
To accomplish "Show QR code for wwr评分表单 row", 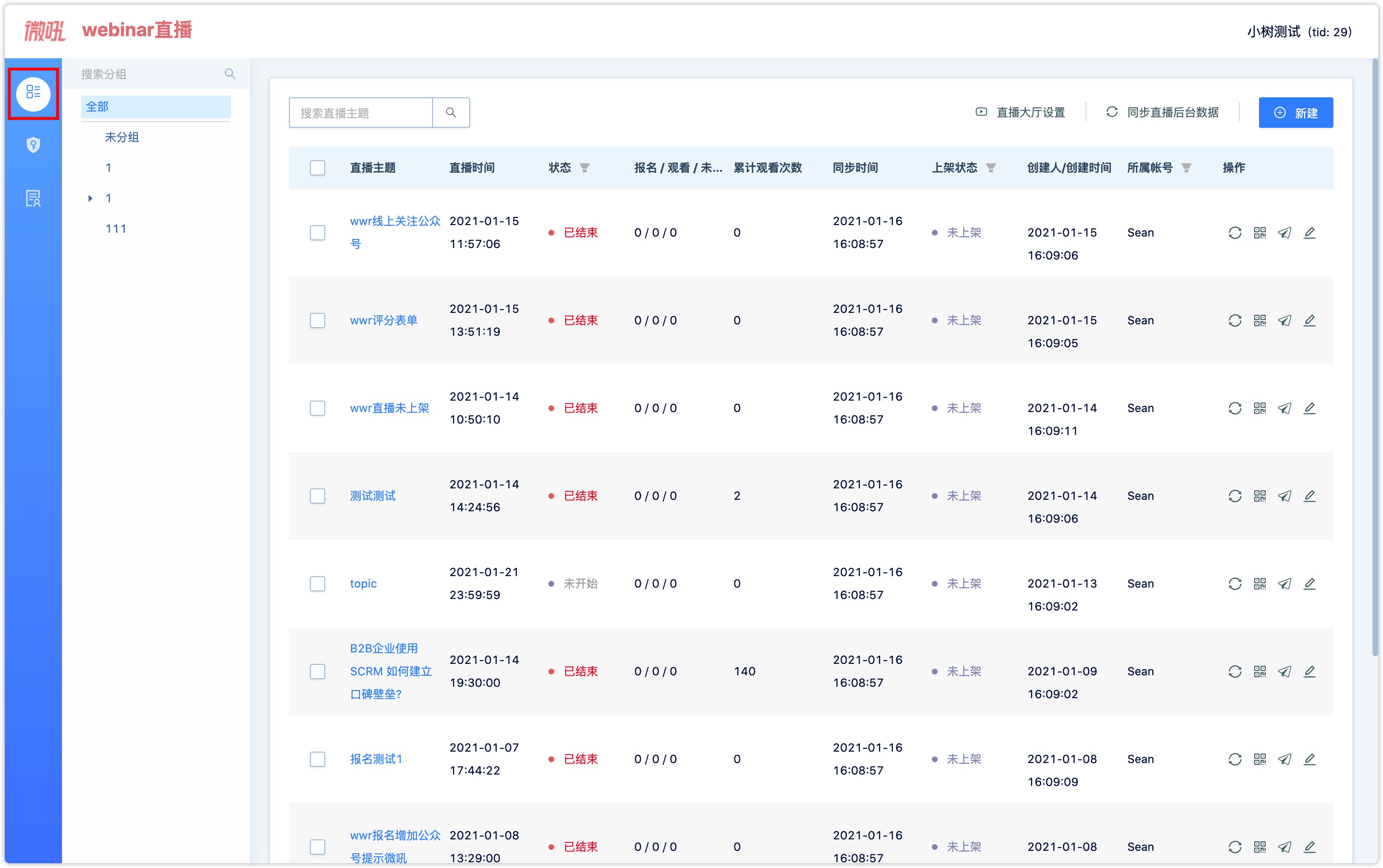I will pos(1259,320).
